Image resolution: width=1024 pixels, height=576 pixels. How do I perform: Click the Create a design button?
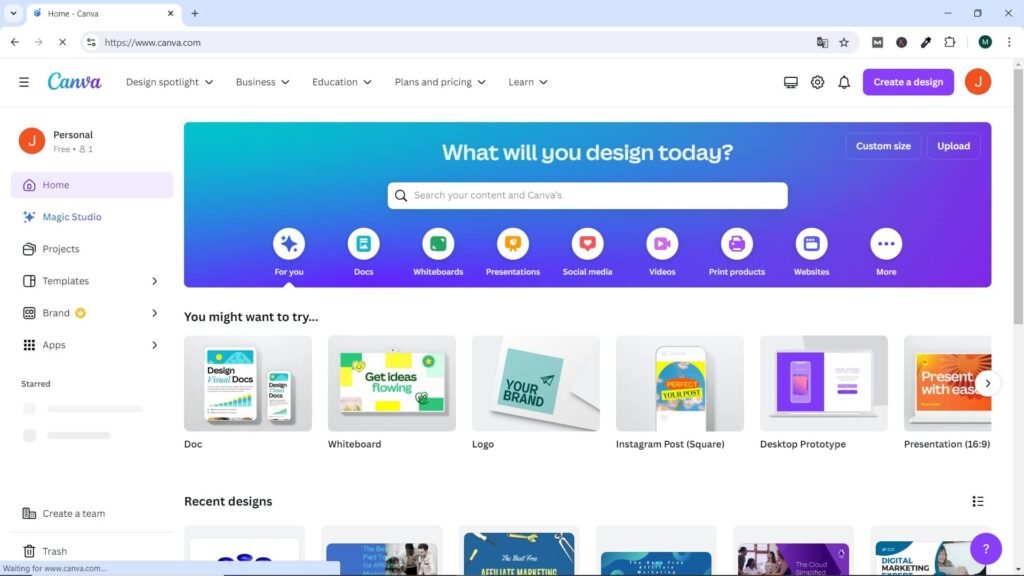pos(908,82)
